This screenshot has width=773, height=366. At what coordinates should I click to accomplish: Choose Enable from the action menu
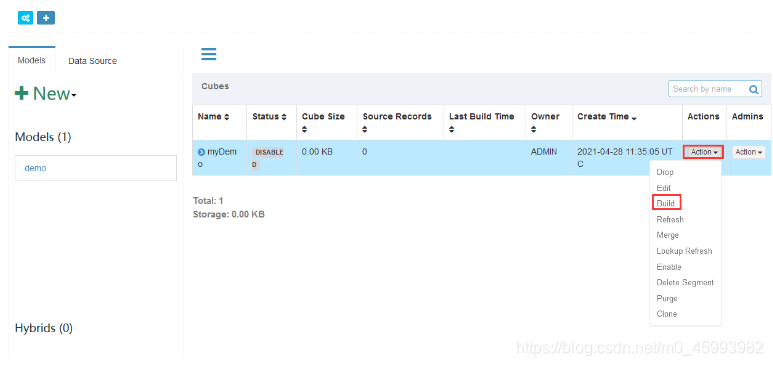pos(669,267)
